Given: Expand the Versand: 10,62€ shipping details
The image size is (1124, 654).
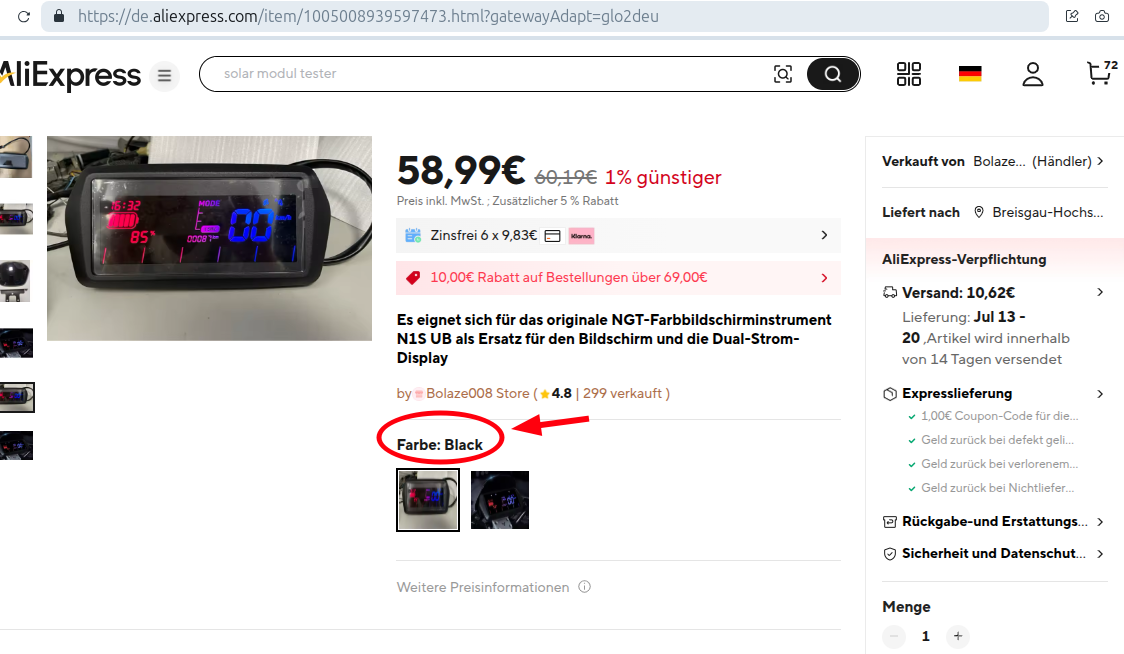Looking at the screenshot, I should coord(994,293).
